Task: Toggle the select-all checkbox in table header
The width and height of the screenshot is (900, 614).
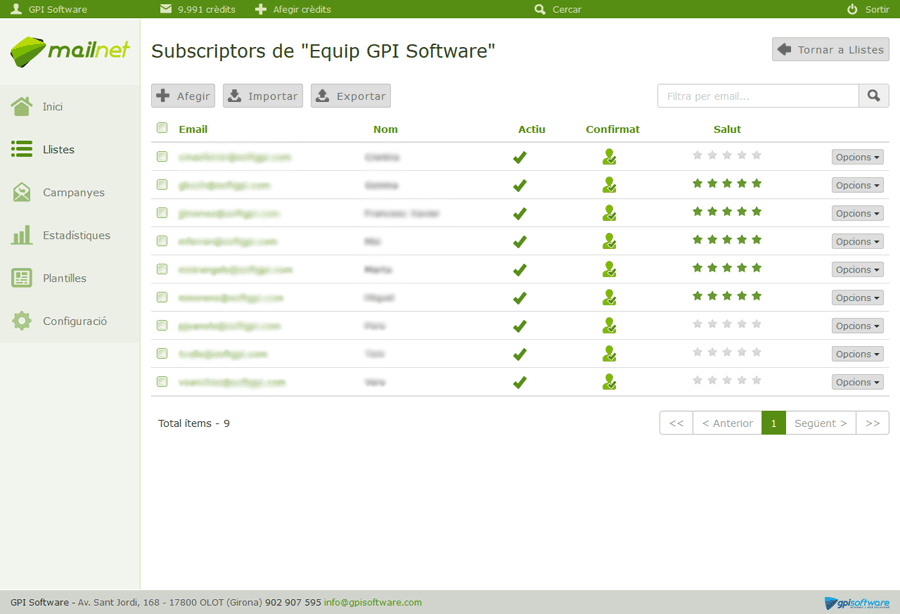Action: [x=162, y=128]
